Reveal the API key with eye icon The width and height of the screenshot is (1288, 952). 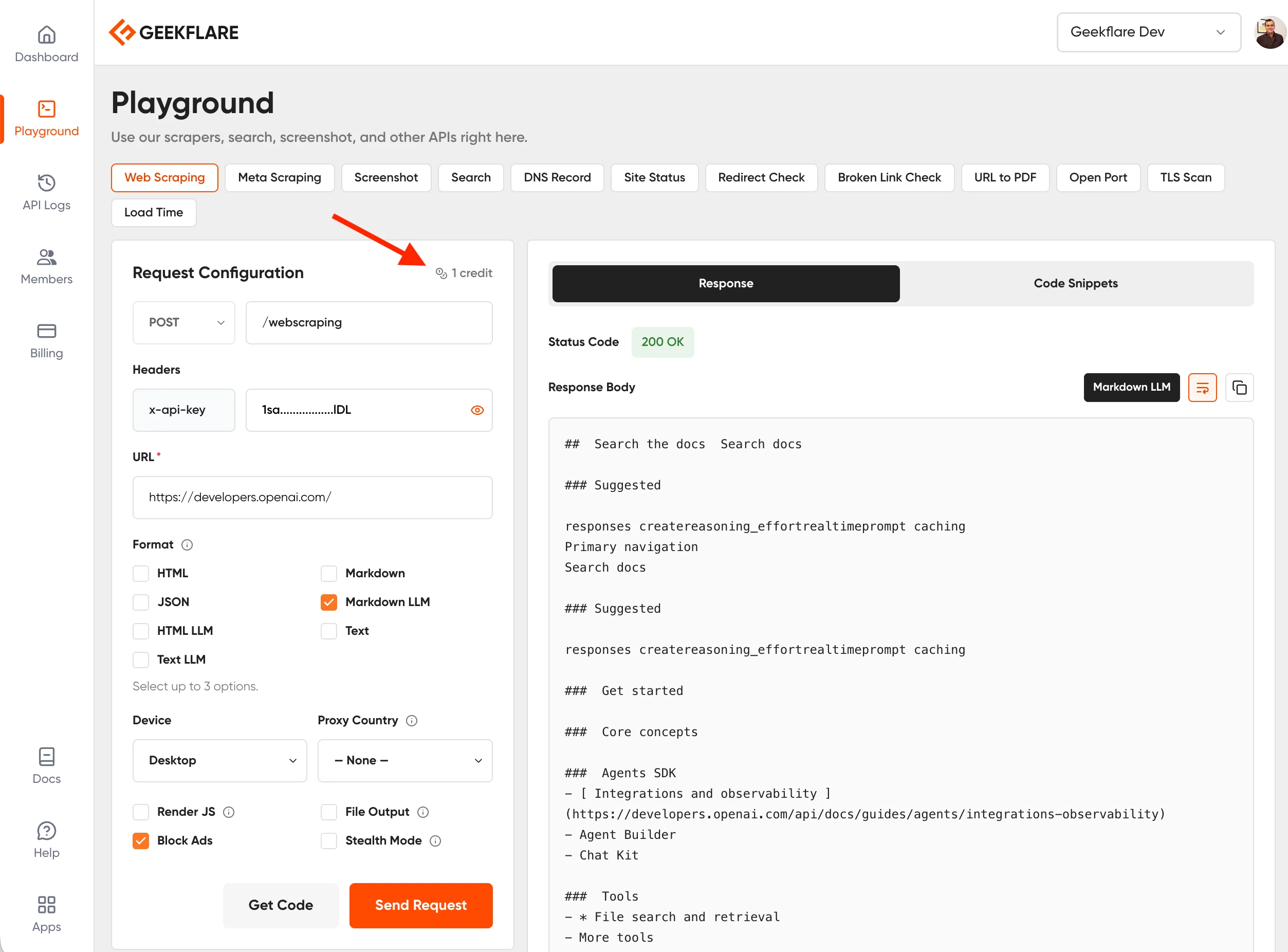pyautogui.click(x=477, y=410)
